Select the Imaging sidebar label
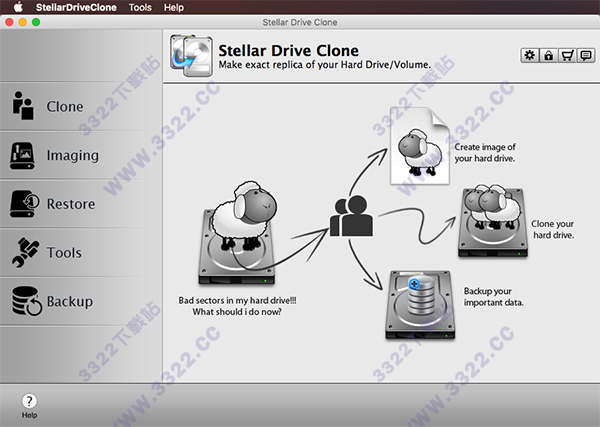This screenshot has height=427, width=600. pyautogui.click(x=73, y=155)
